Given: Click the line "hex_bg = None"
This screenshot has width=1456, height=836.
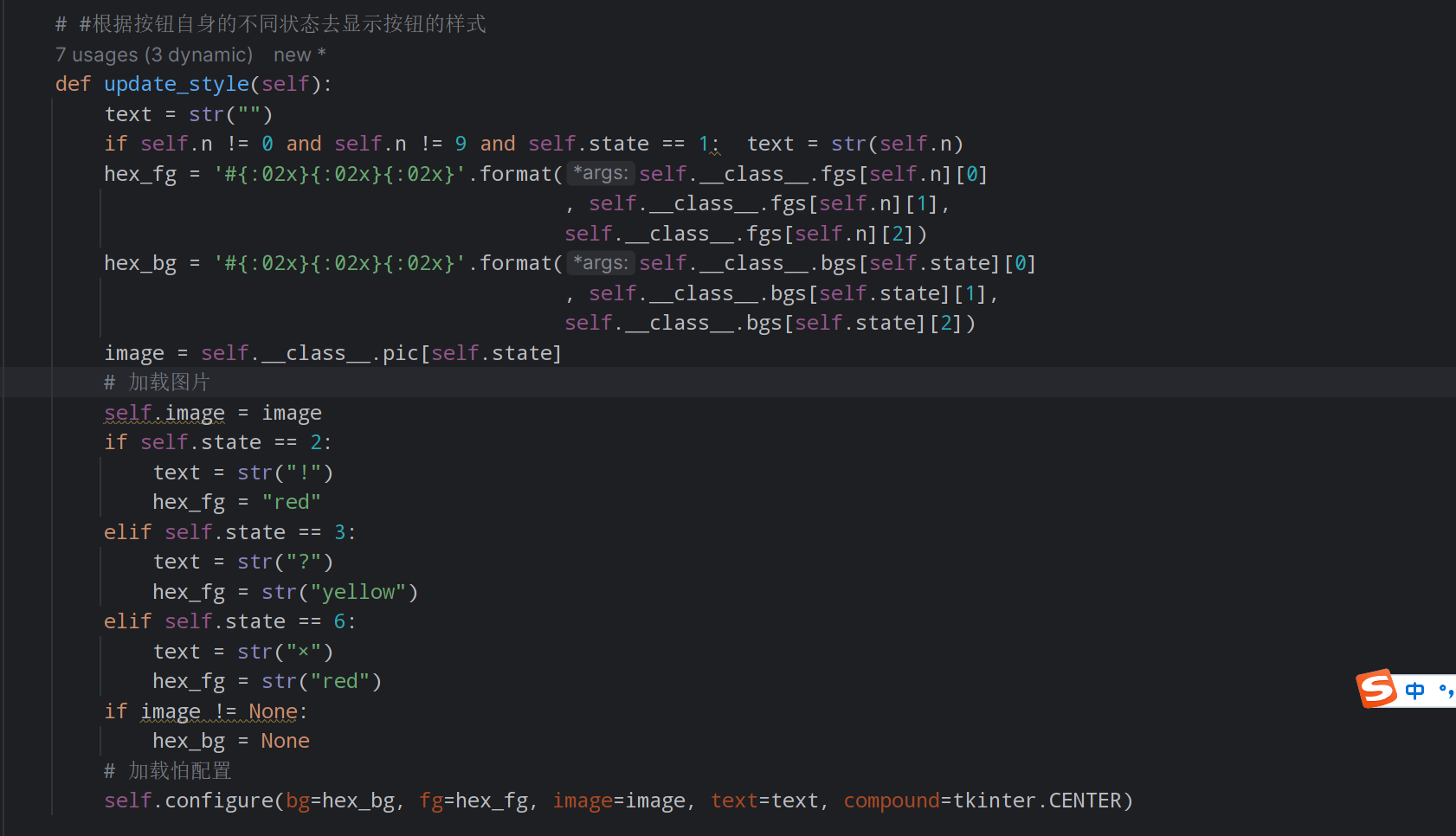Looking at the screenshot, I should (x=231, y=741).
